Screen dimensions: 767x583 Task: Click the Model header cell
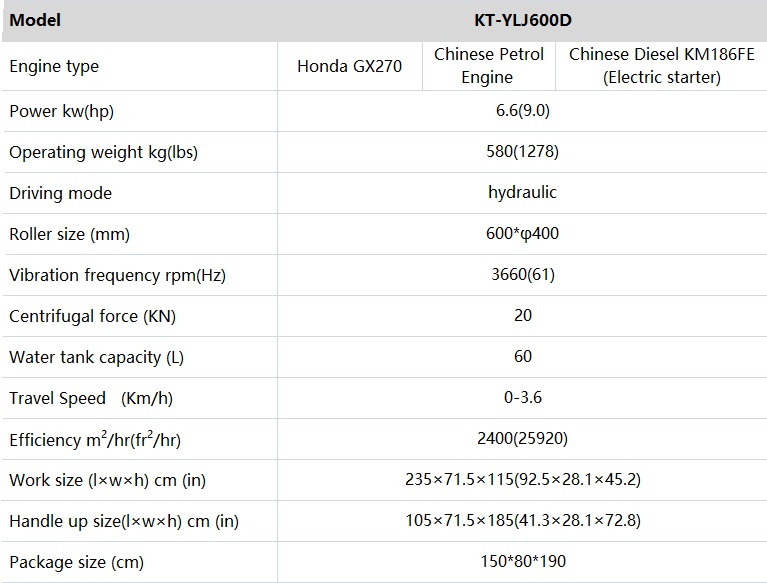pyautogui.click(x=35, y=21)
